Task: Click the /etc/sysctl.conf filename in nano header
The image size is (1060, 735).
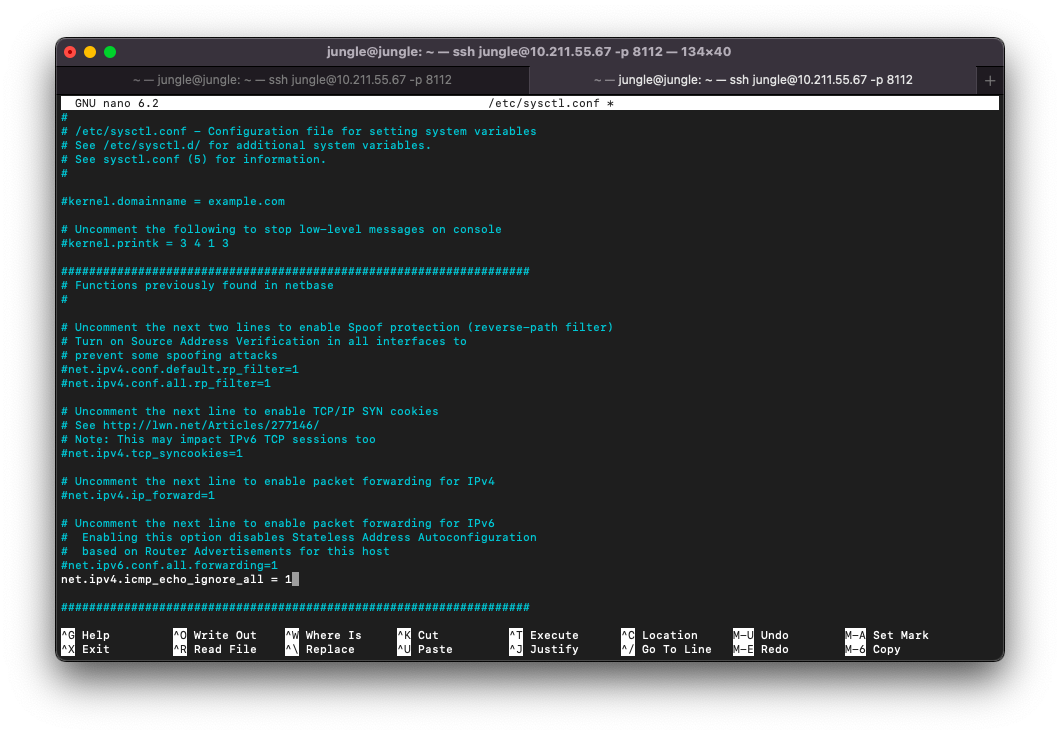Action: pos(544,103)
